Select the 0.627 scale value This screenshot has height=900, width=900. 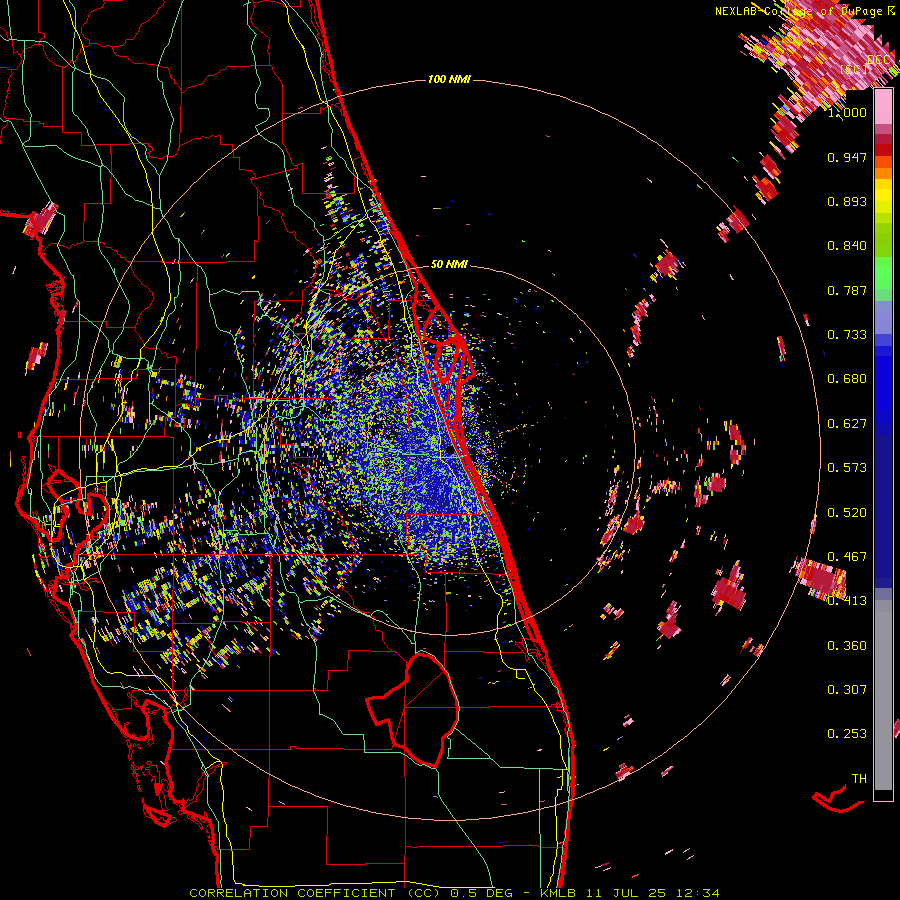pyautogui.click(x=847, y=424)
